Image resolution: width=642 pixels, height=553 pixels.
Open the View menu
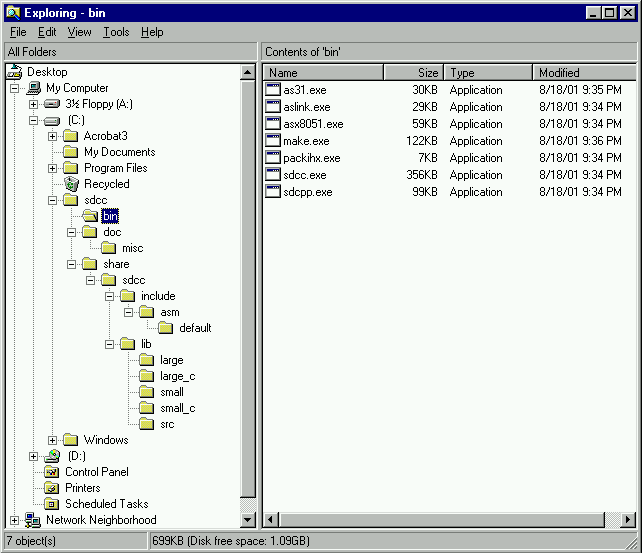(79, 32)
